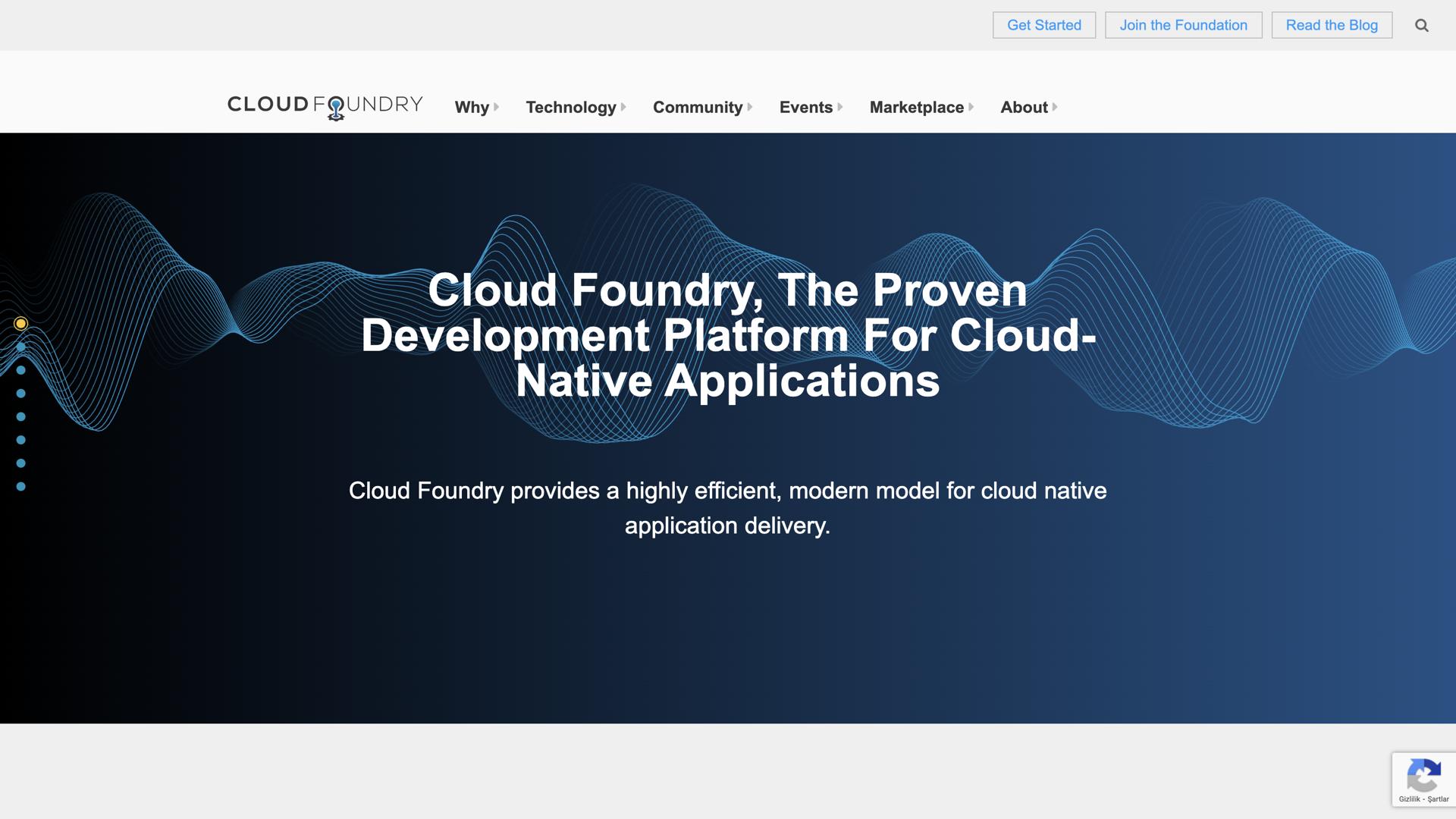Image resolution: width=1456 pixels, height=819 pixels.
Task: Select the fourth carousel dot
Action: point(21,392)
